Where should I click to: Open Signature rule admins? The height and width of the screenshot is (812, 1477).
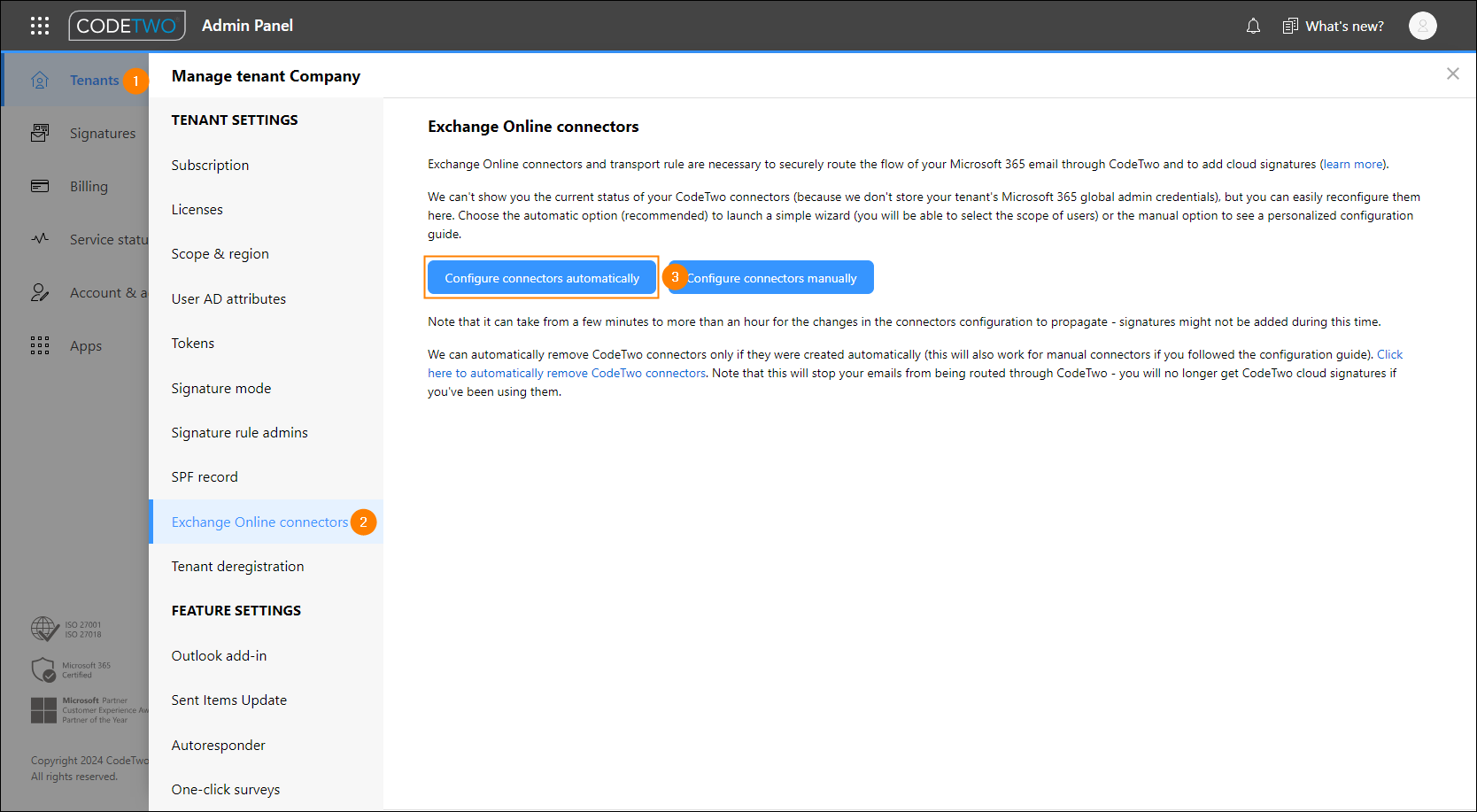239,433
